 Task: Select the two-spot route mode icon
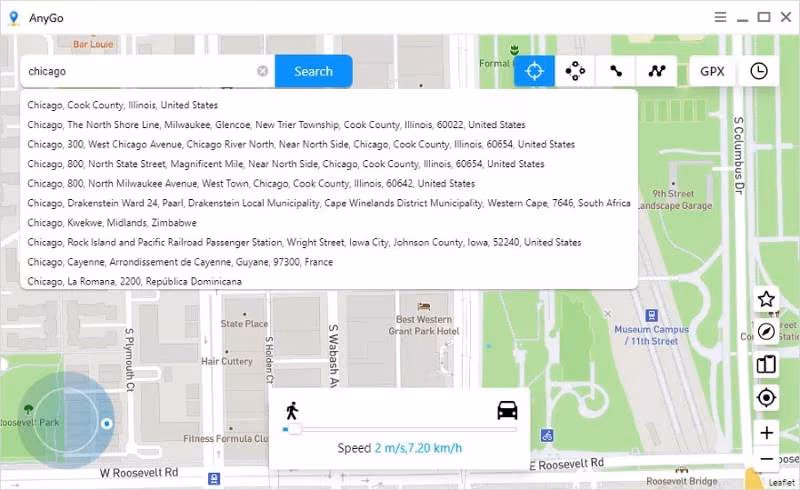(616, 71)
